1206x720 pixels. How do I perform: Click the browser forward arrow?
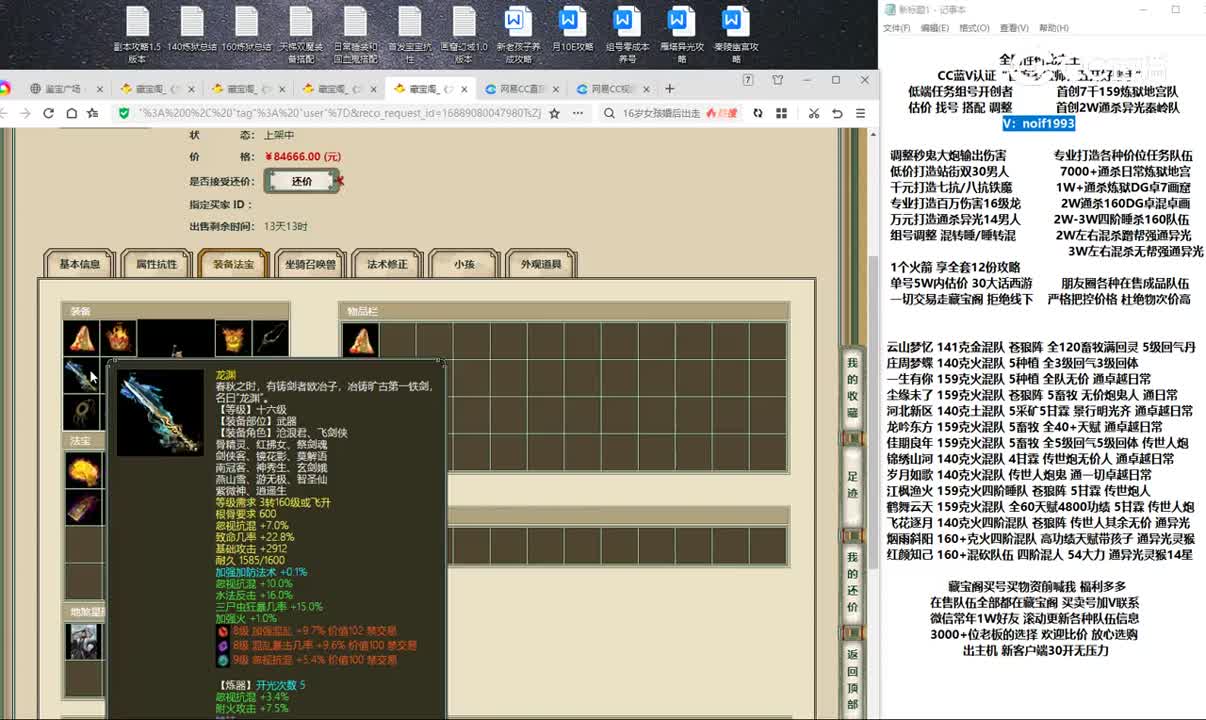(x=24, y=113)
